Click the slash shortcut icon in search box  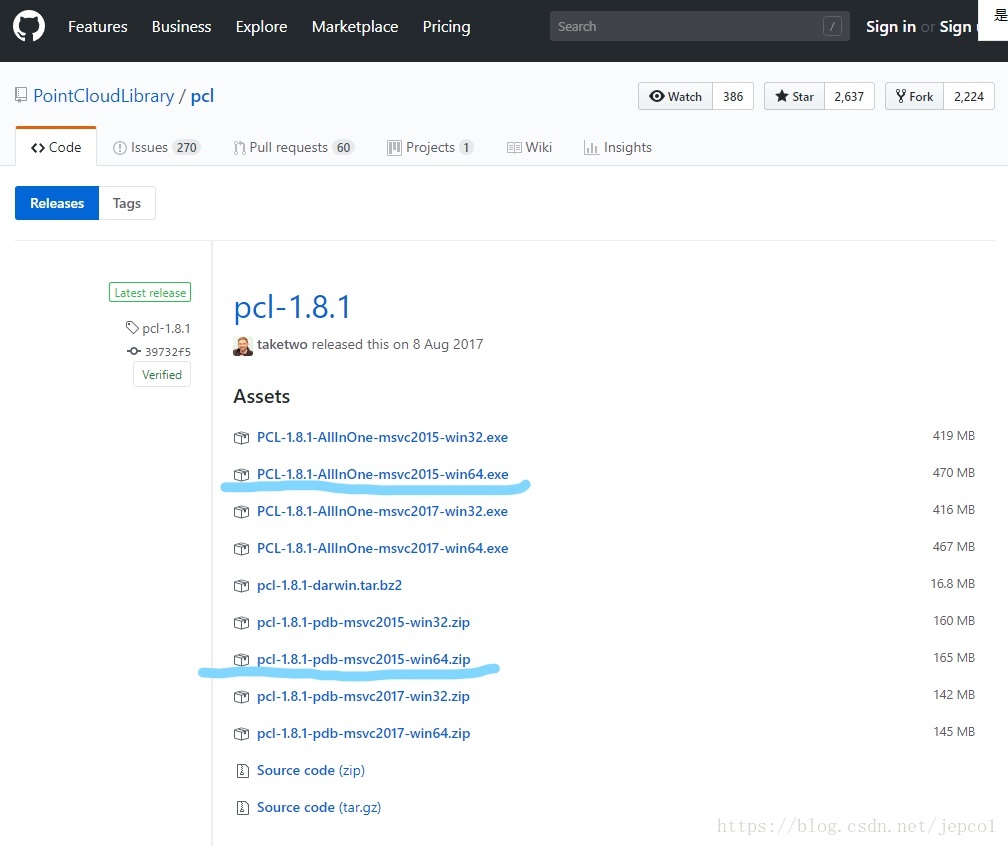832,26
